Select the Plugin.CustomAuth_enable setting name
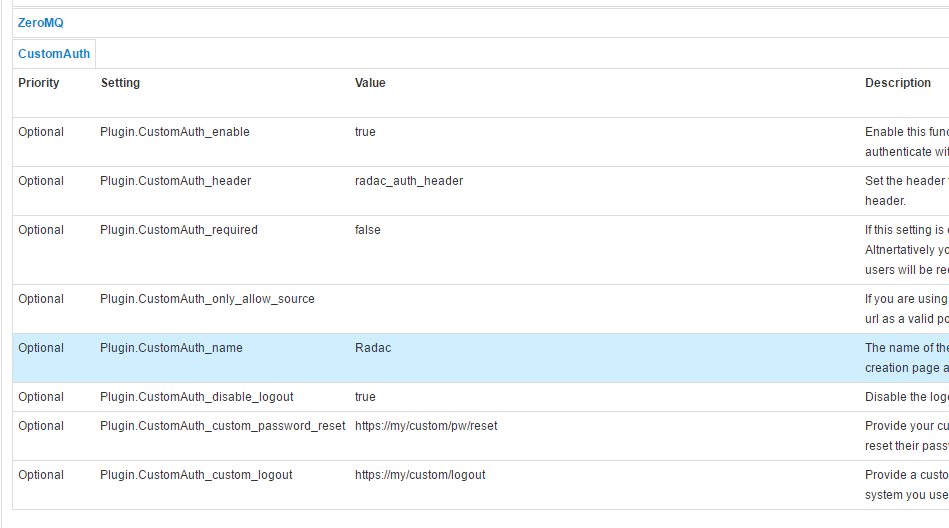949x528 pixels. [x=175, y=132]
